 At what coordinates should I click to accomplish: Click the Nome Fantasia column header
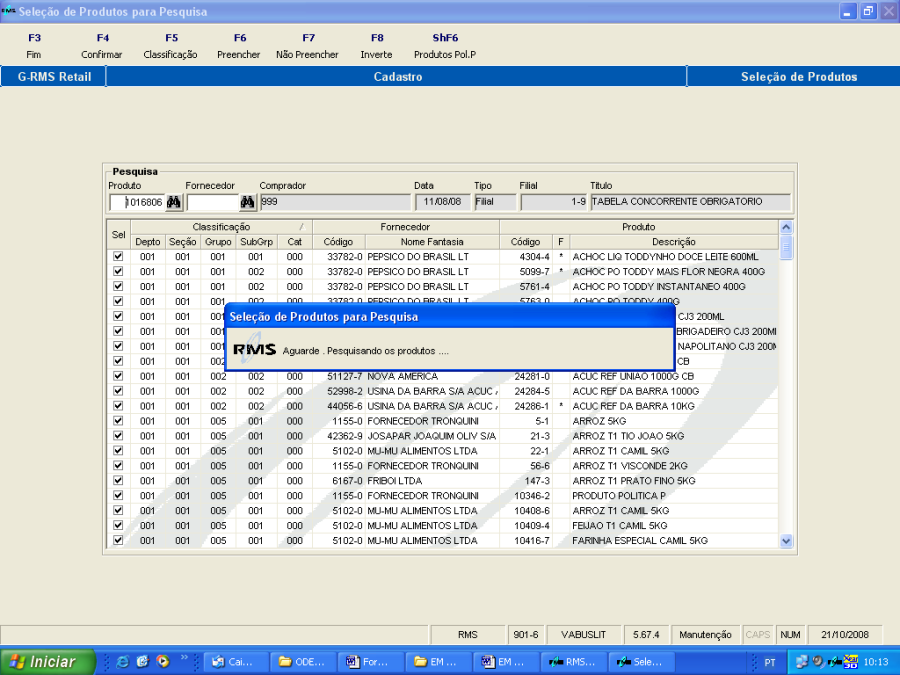[x=432, y=242]
